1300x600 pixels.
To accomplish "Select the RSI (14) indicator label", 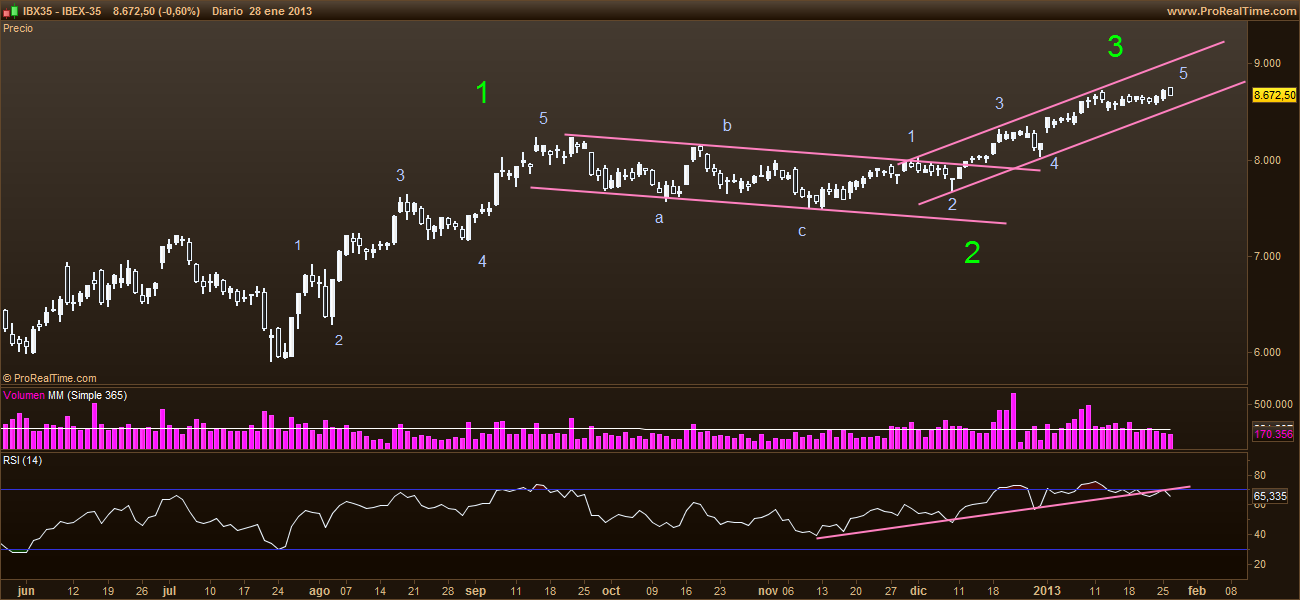I will pos(22,460).
